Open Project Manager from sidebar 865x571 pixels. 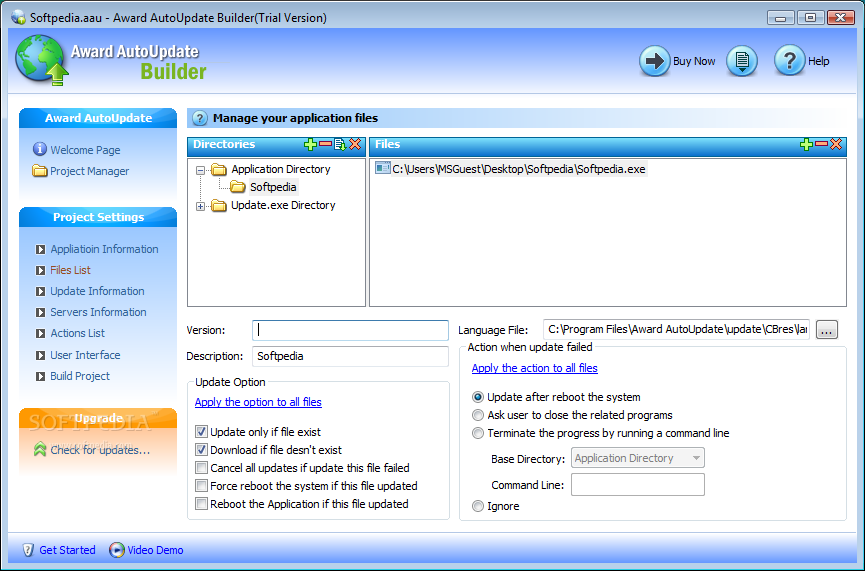point(89,171)
